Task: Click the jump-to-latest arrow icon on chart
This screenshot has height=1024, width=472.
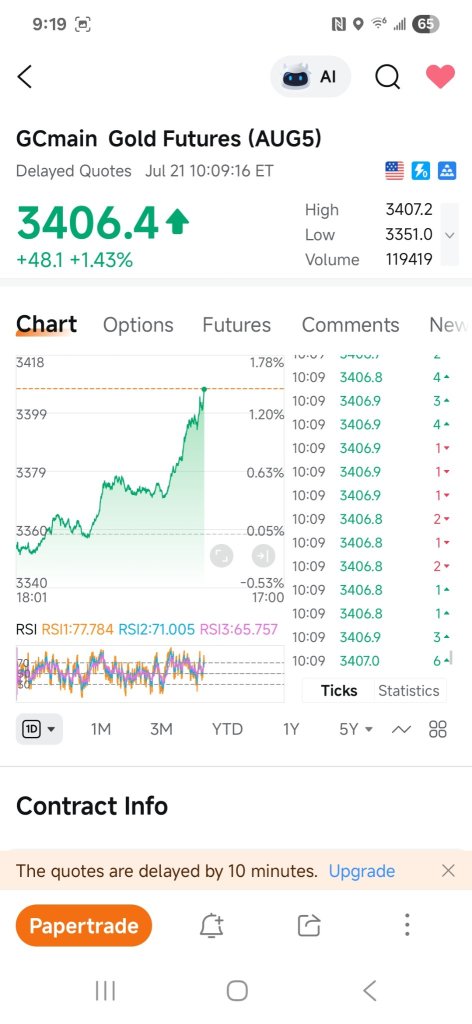Action: point(263,556)
